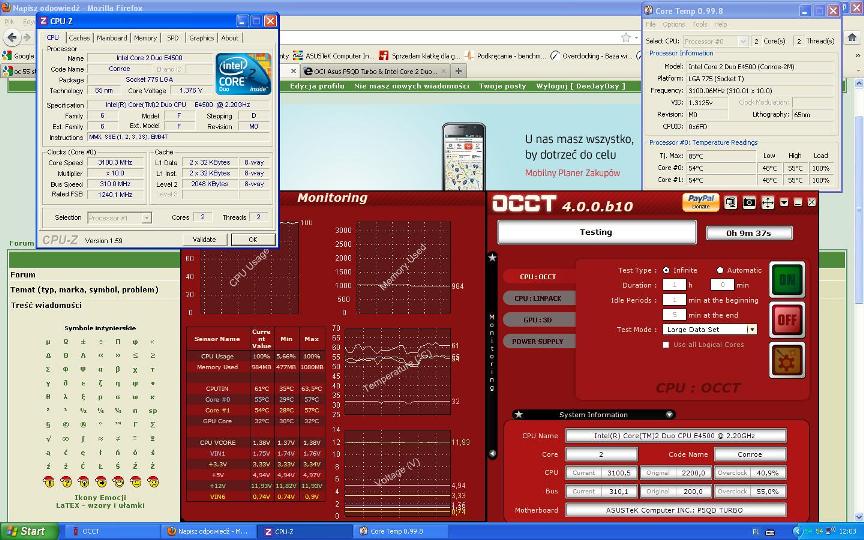864x540 pixels.
Task: Enable Use all Logical Cores checkbox
Action: tap(666, 345)
